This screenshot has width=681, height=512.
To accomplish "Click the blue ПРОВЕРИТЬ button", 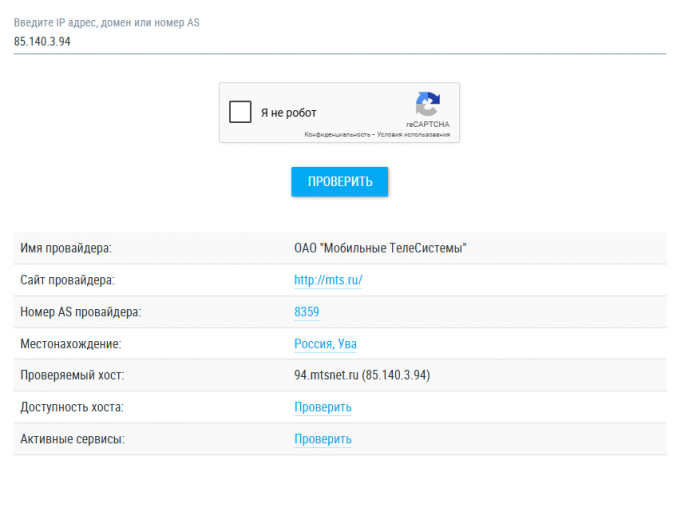I will coord(340,182).
